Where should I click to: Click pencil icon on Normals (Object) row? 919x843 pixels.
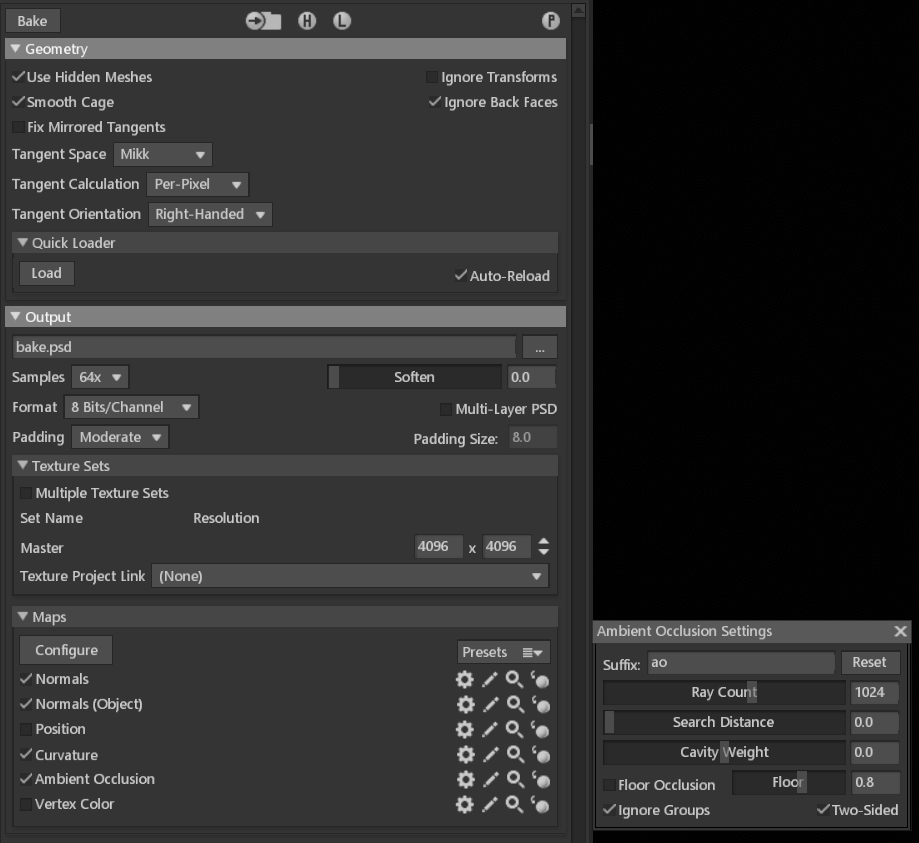491,704
